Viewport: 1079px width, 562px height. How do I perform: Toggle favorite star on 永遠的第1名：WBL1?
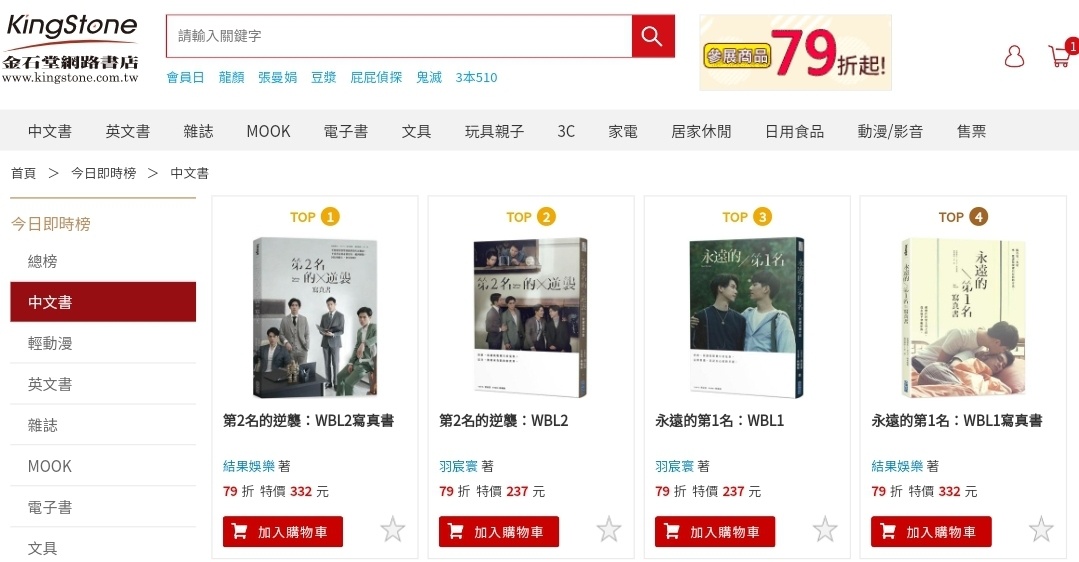[x=824, y=530]
